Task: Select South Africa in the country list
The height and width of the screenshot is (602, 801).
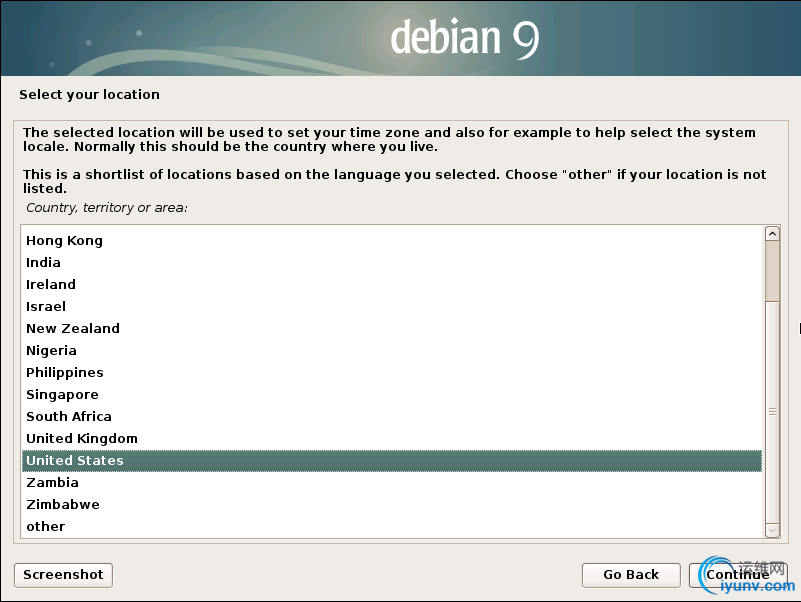Action: [392, 416]
